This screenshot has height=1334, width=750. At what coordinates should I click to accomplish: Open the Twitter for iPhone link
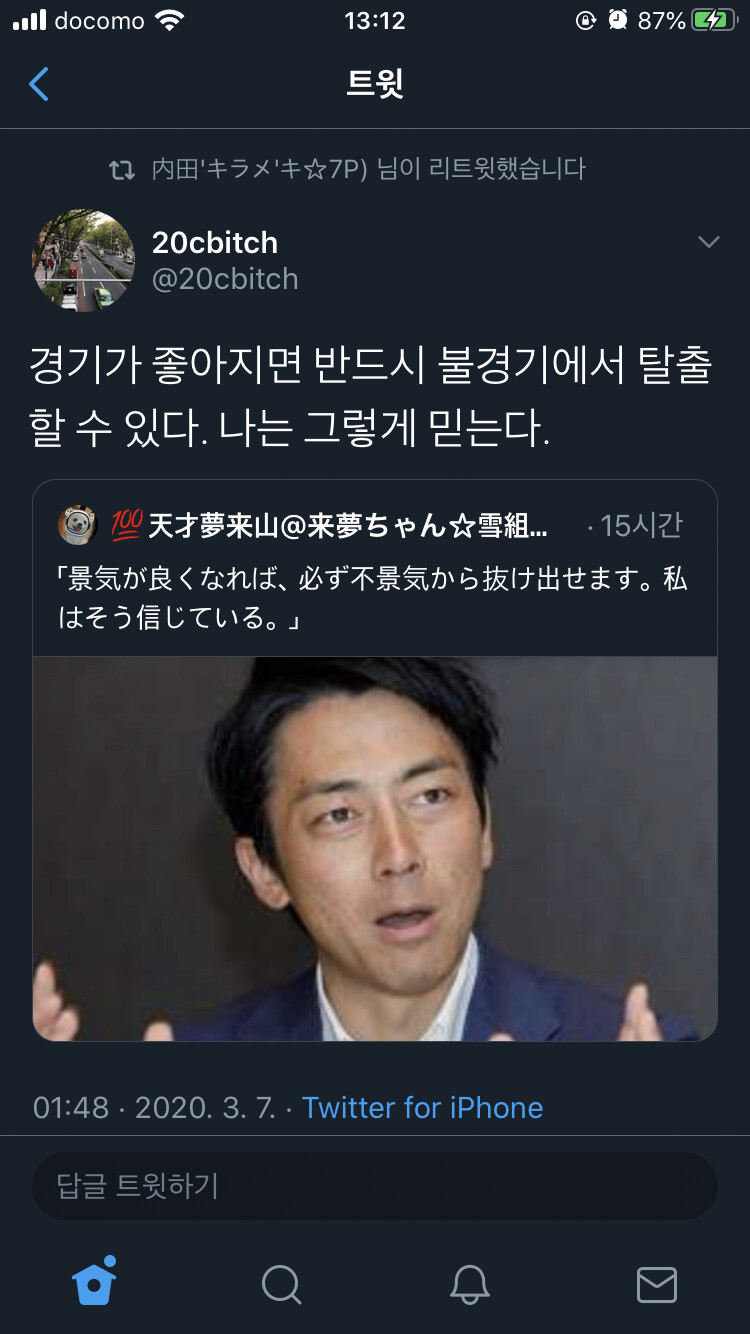coord(422,1108)
